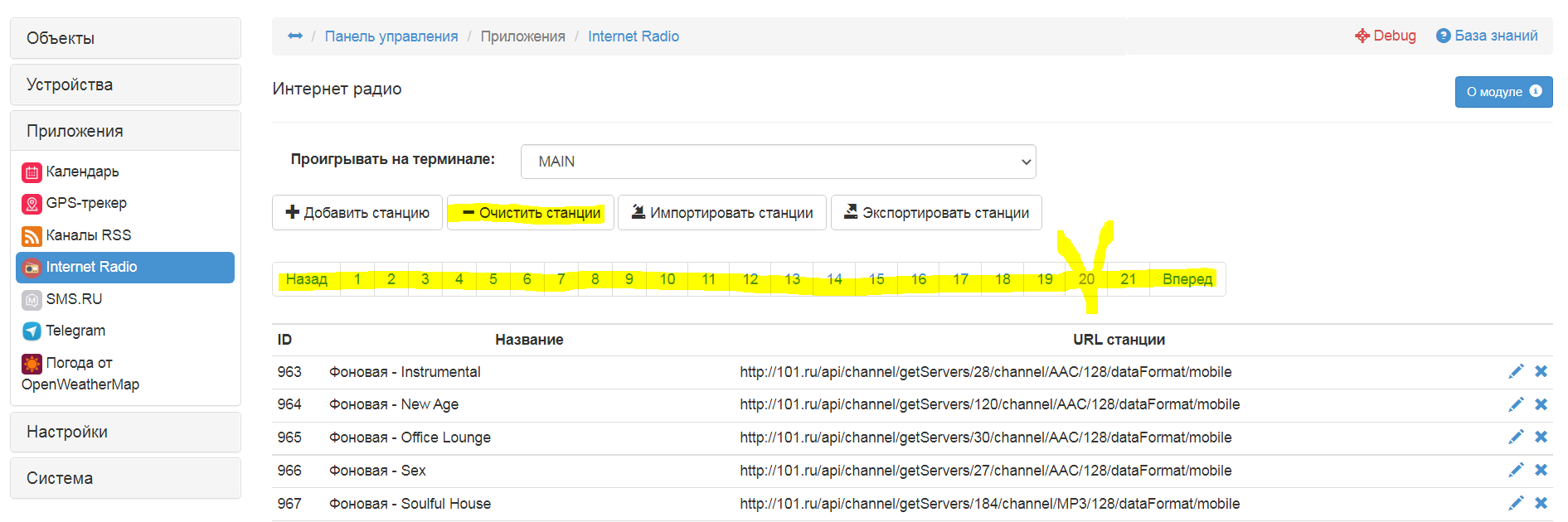
Task: Open the Каналы RSS icon
Action: pos(32,236)
